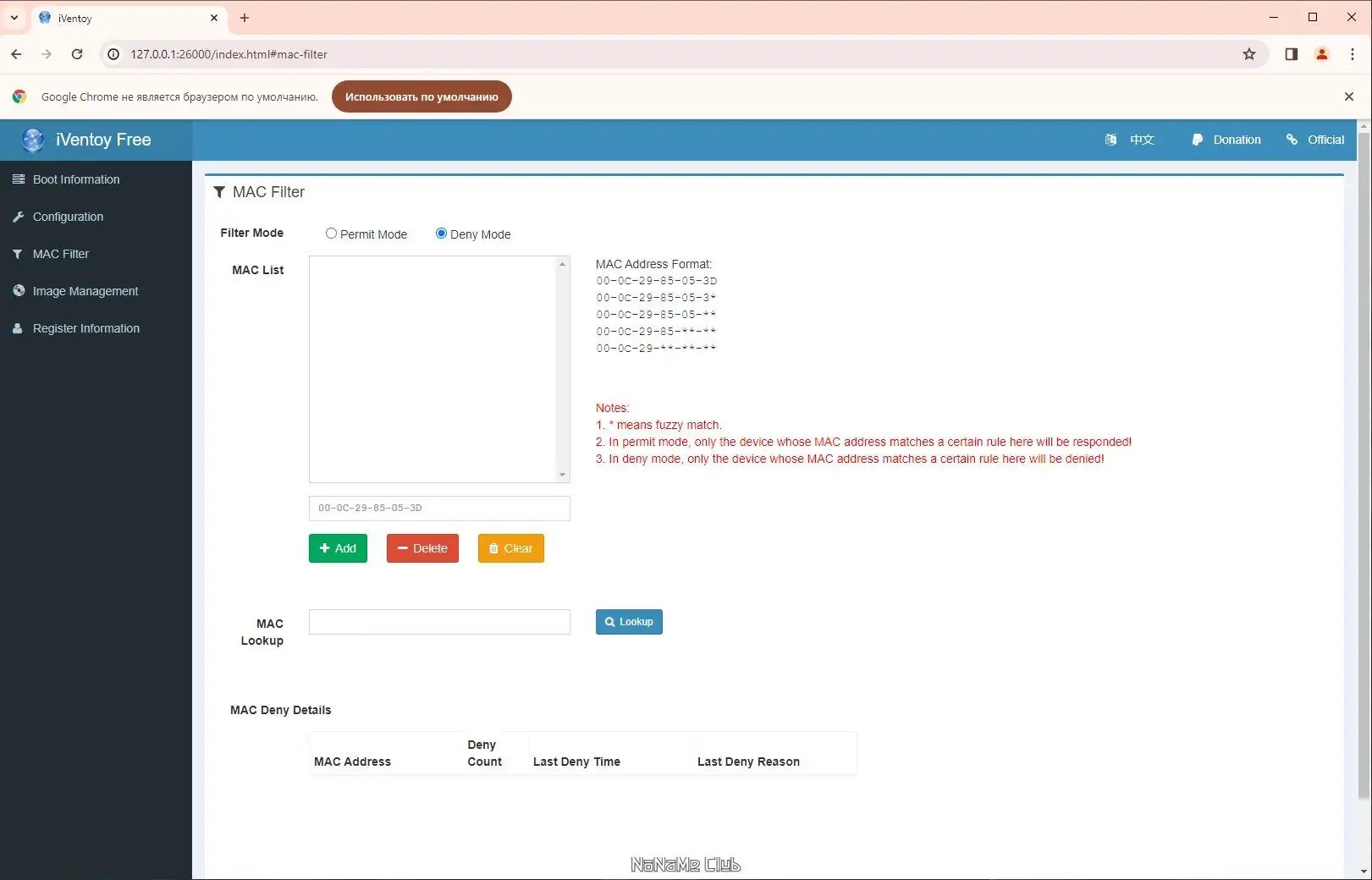Click the MAC Filter funnel heading icon
This screenshot has height=880, width=1372.
[x=219, y=192]
